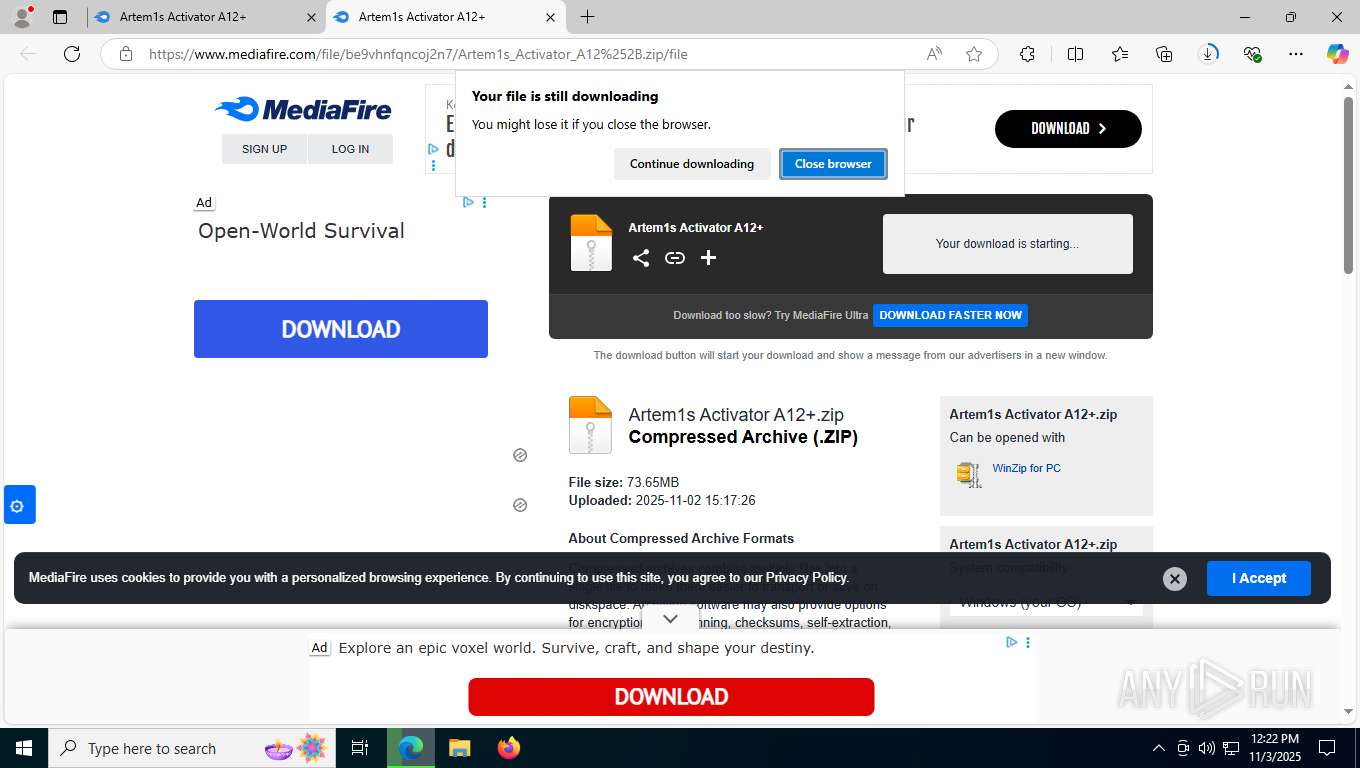The height and width of the screenshot is (768, 1360).
Task: Click the SIGN UP button
Action: pyautogui.click(x=264, y=149)
